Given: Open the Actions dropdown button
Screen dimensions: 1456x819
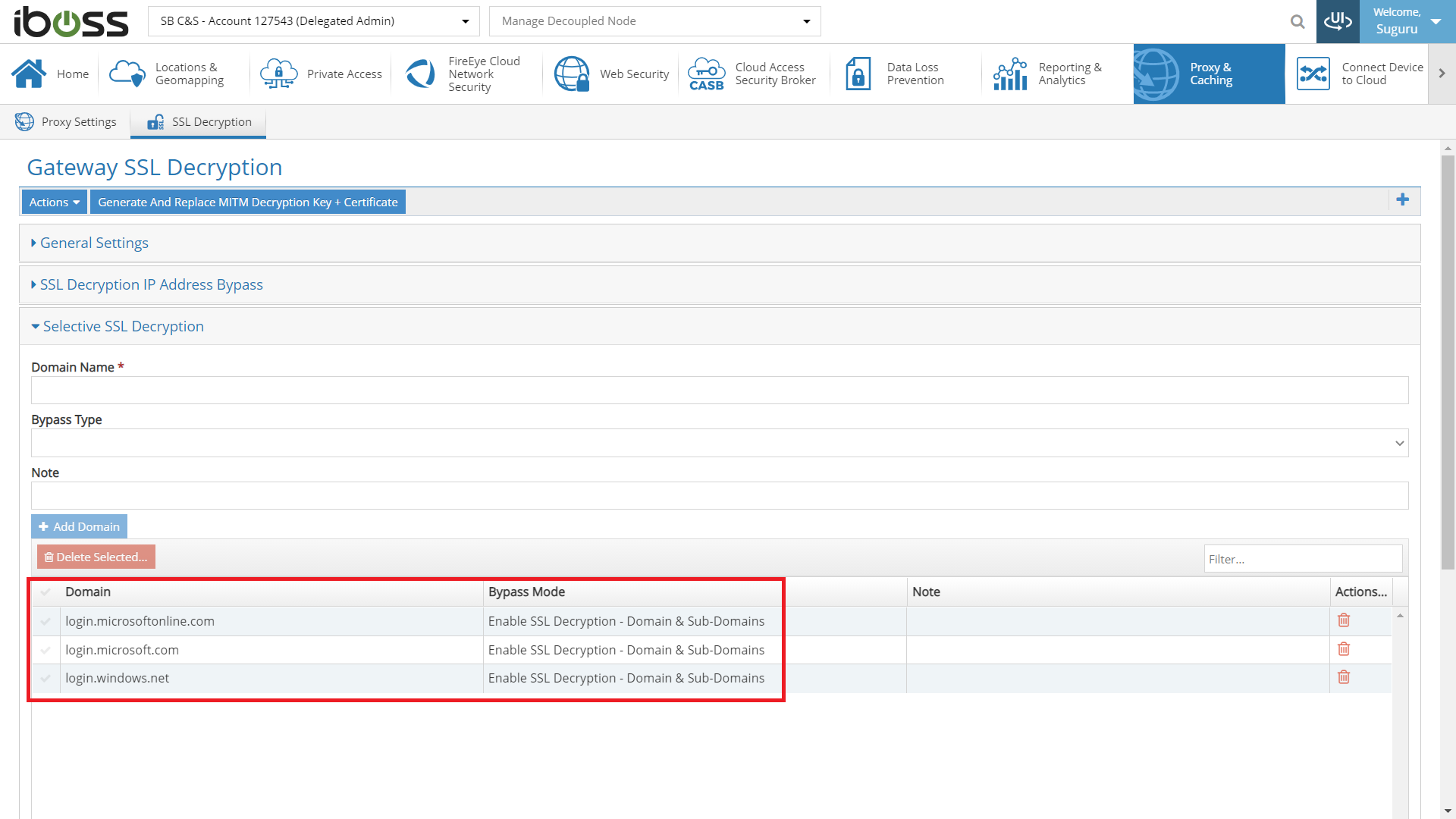Looking at the screenshot, I should click(54, 202).
